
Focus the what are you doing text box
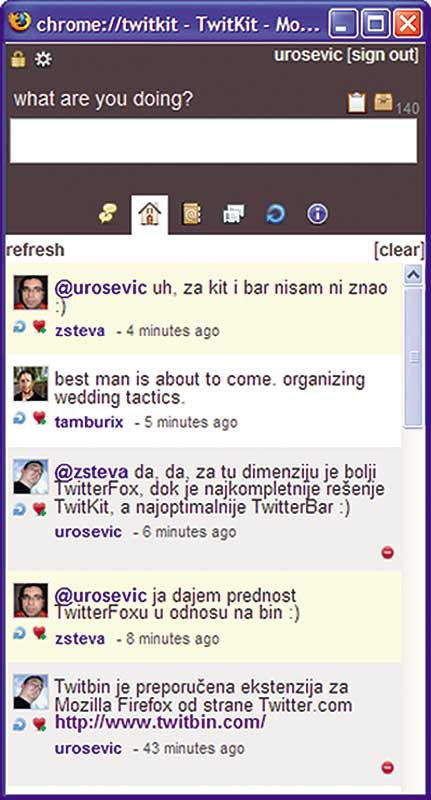(x=213, y=141)
